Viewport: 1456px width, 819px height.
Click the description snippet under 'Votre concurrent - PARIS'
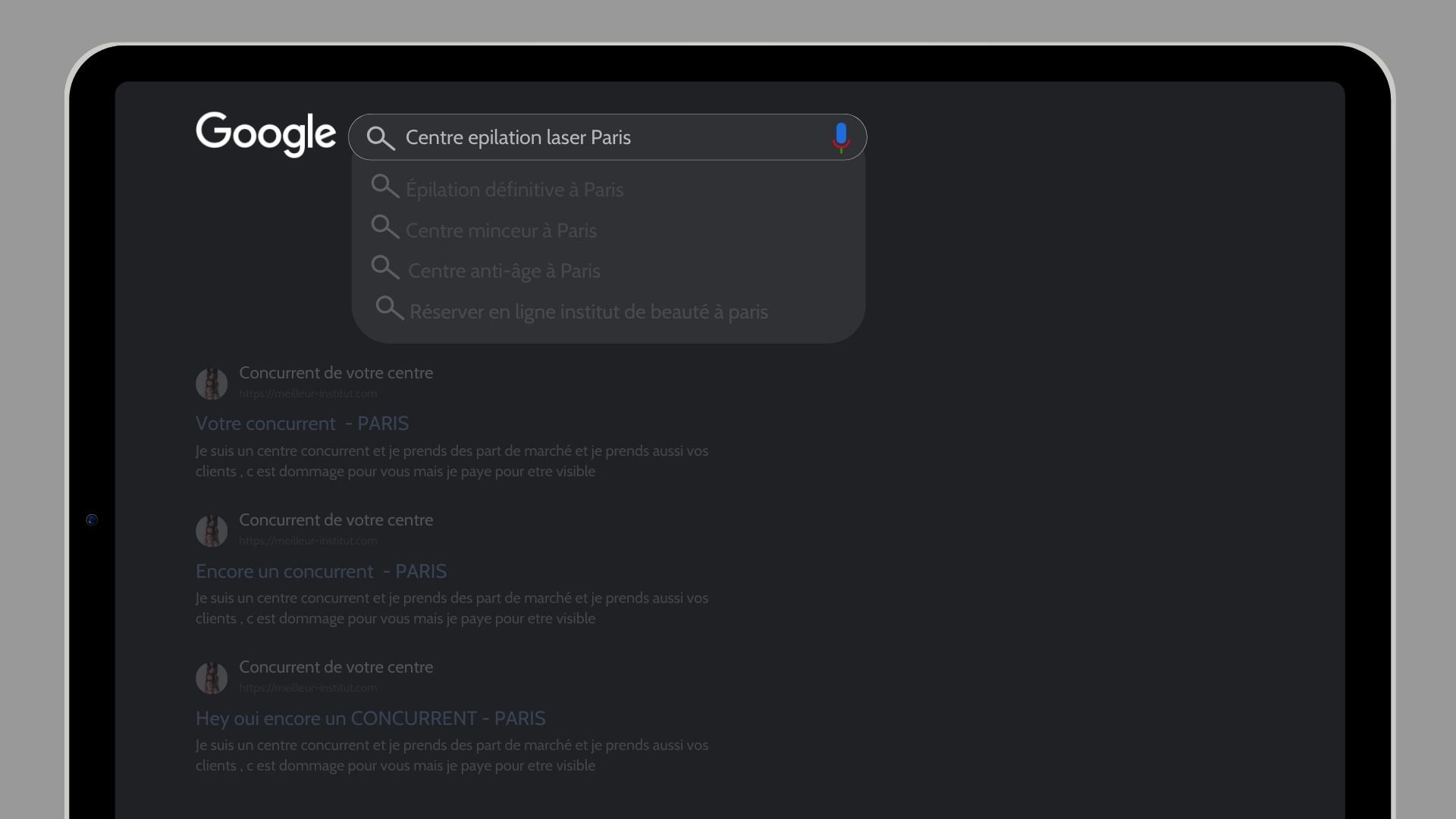[x=452, y=461]
